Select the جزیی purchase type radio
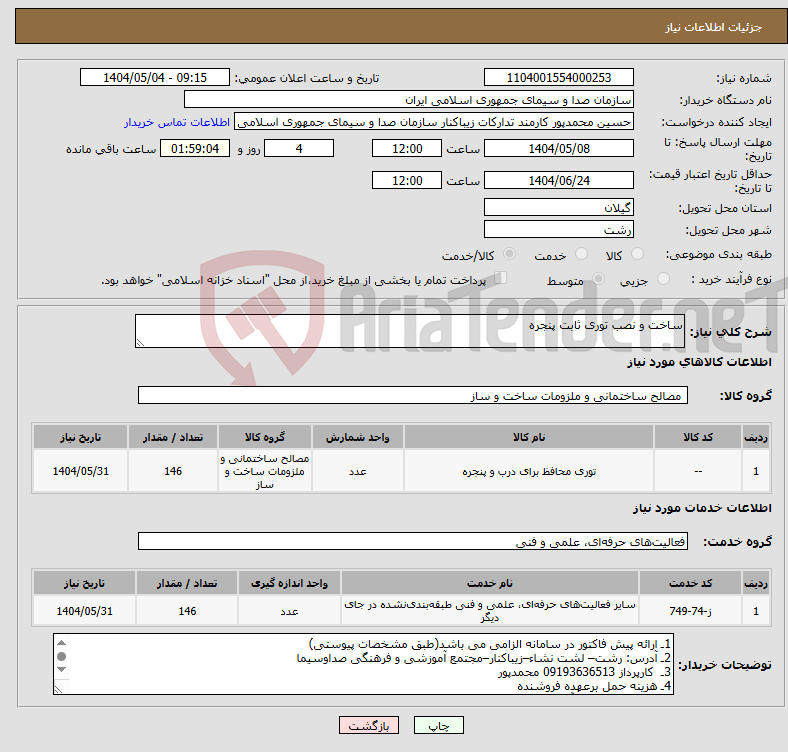 click(663, 278)
